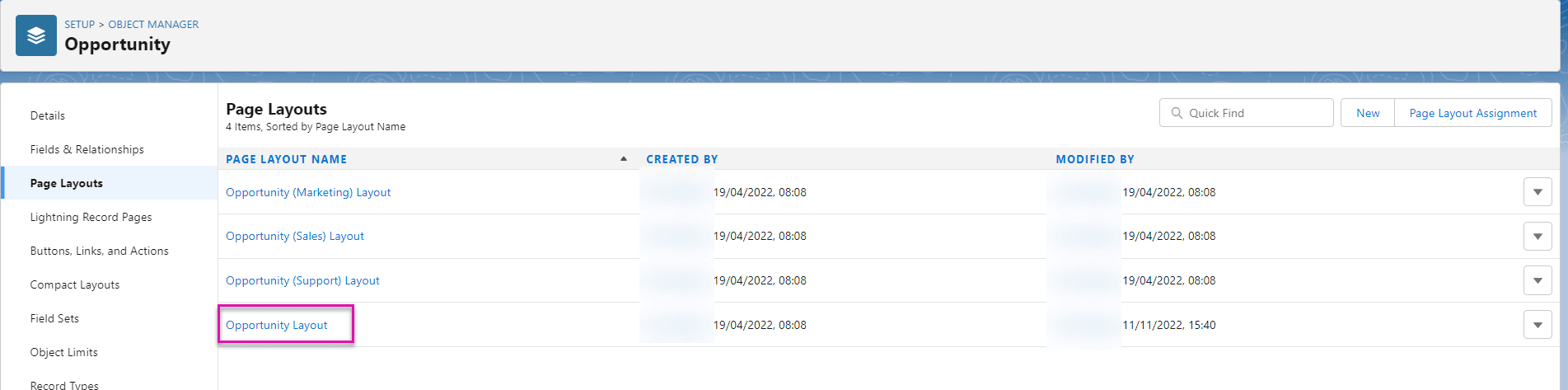Open row actions for Opportunity Layout
This screenshot has height=390, width=1568.
[x=1537, y=326]
